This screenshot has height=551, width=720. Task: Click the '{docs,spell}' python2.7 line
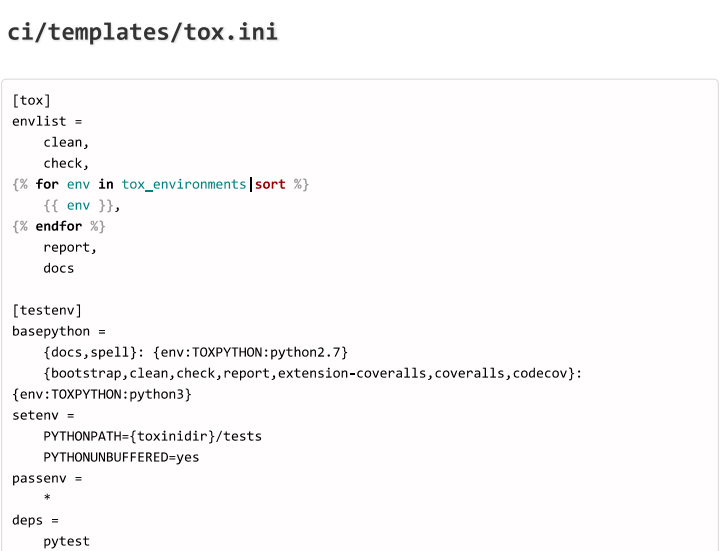[x=195, y=352]
